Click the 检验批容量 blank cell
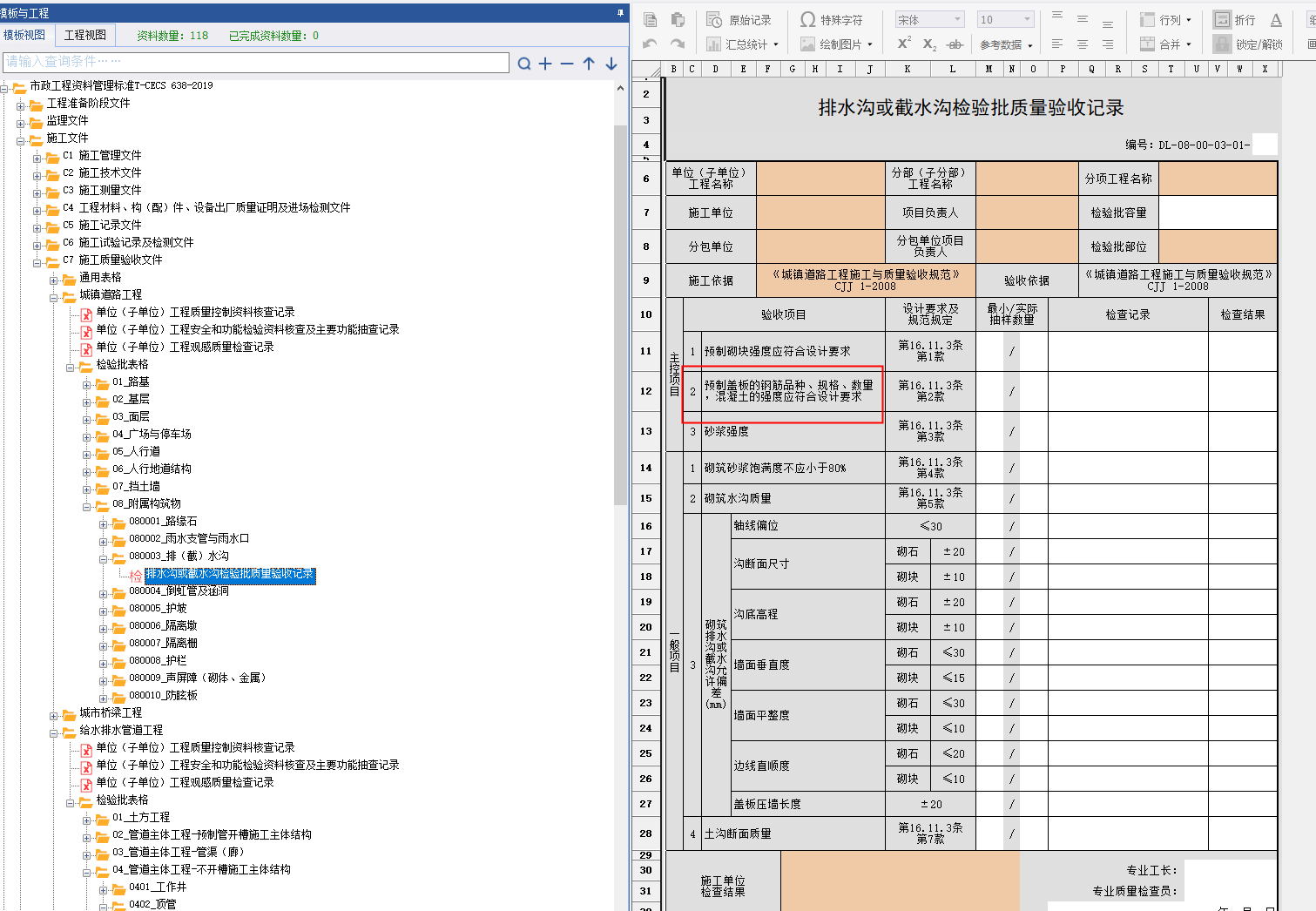Viewport: 1316px width, 911px height. click(1218, 213)
